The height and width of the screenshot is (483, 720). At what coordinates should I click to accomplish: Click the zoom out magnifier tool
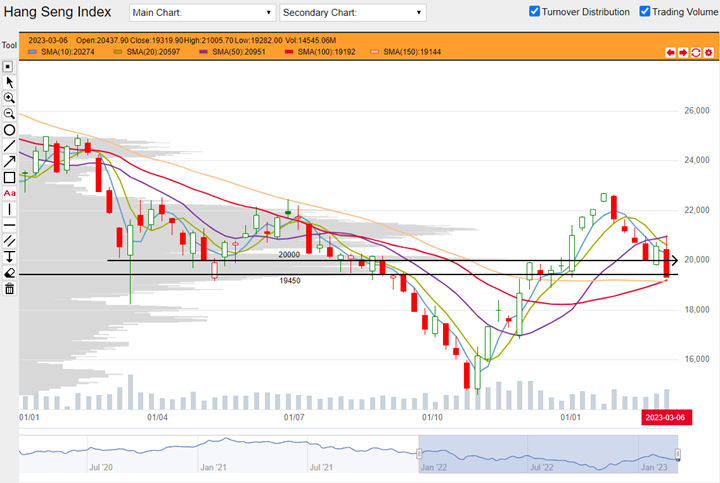point(9,114)
